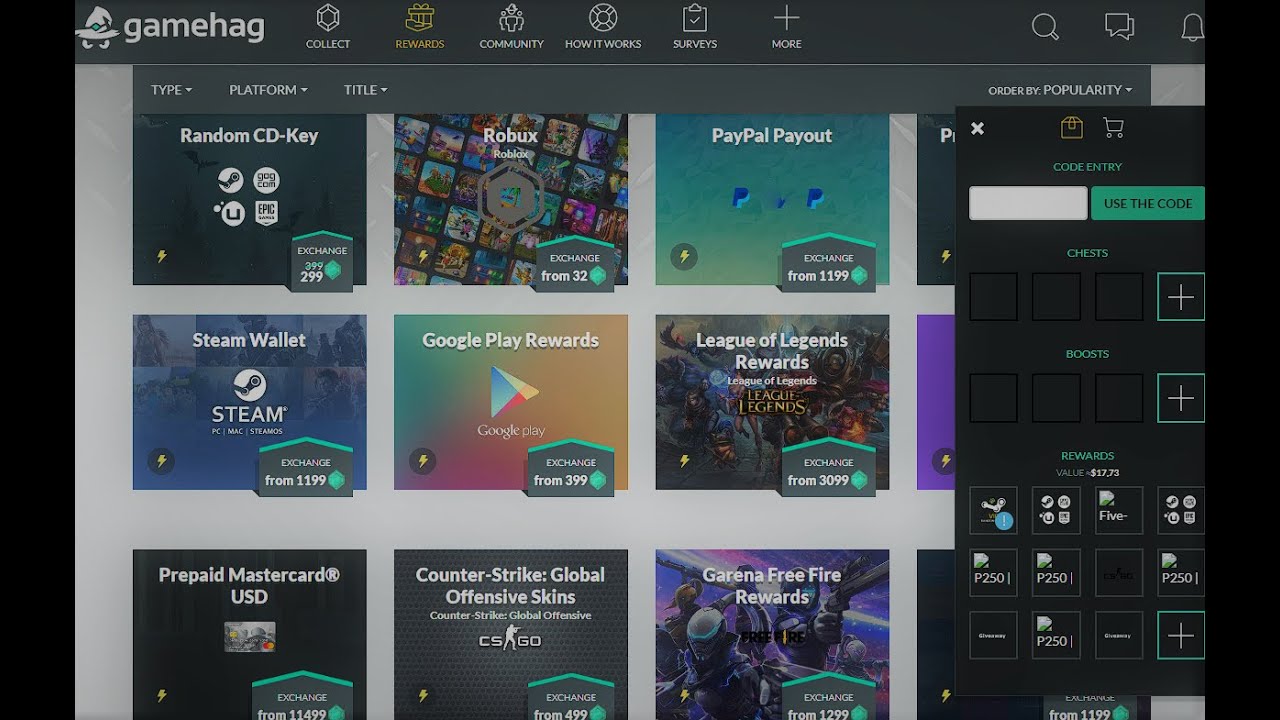Add a boost with the Boosts plus button
Screen dimensions: 1280x720
coord(1181,398)
